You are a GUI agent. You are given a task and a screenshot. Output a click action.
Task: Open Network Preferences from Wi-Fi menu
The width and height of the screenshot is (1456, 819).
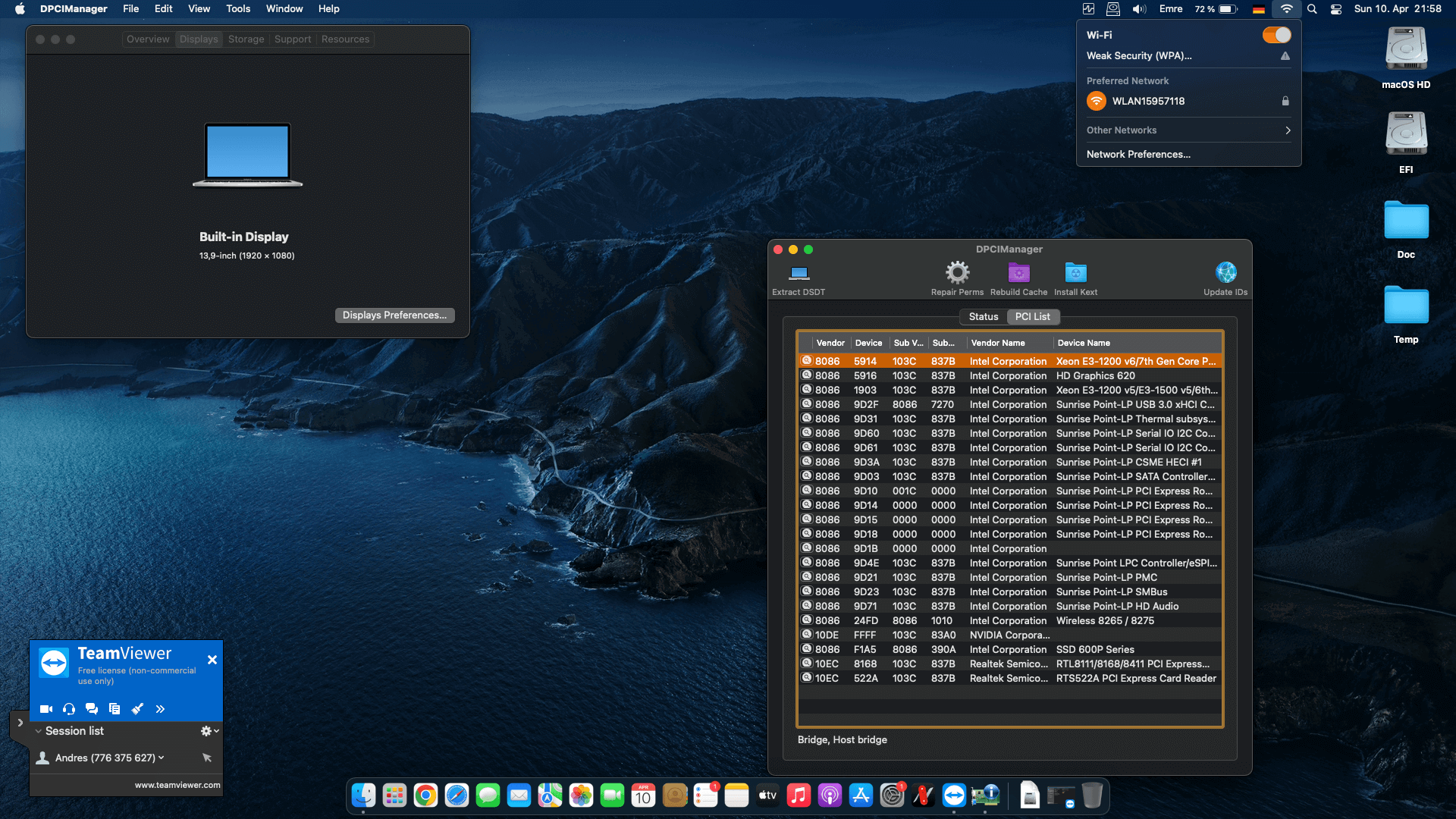(x=1137, y=154)
